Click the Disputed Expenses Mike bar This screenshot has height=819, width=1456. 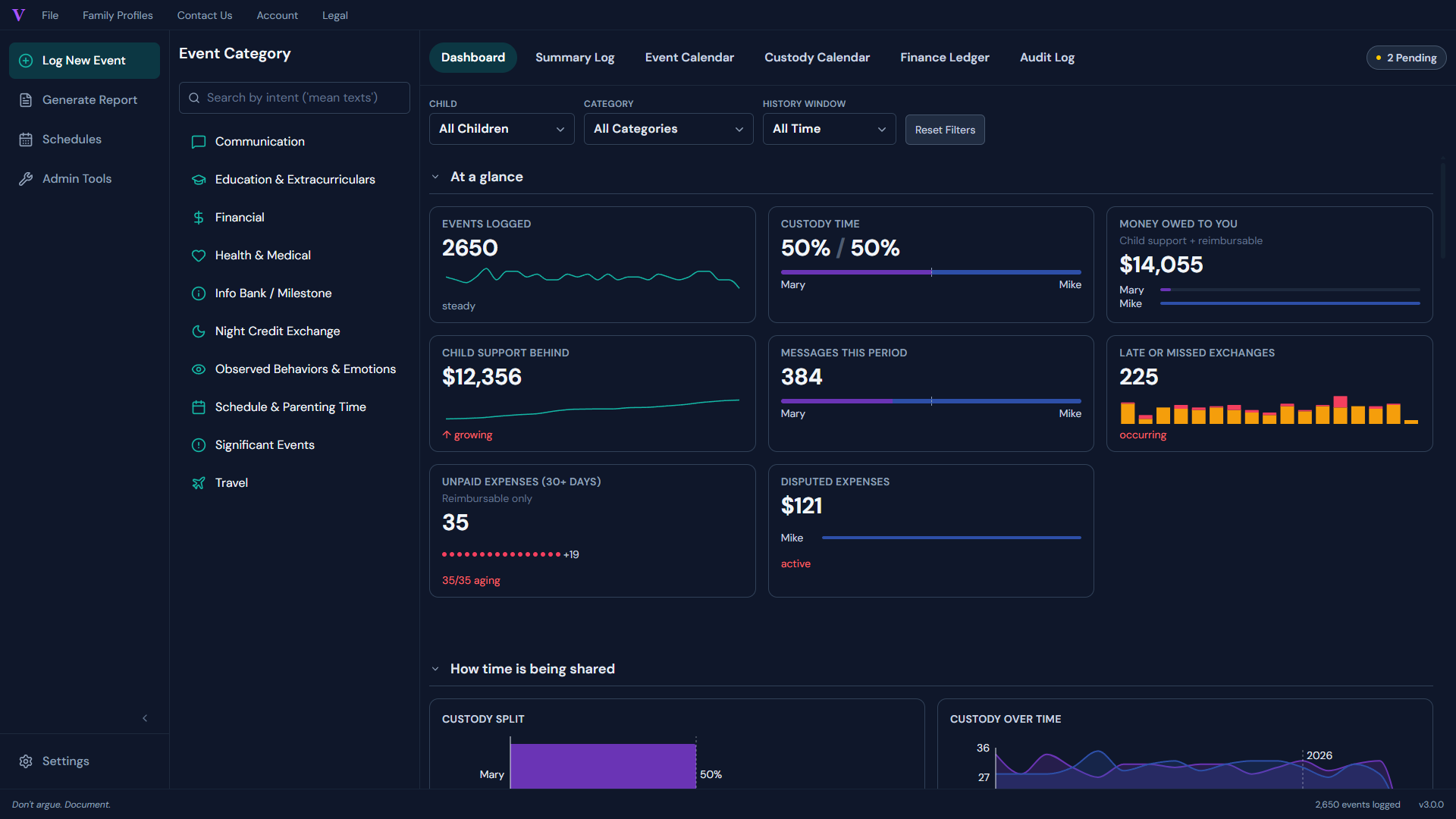[x=952, y=538]
